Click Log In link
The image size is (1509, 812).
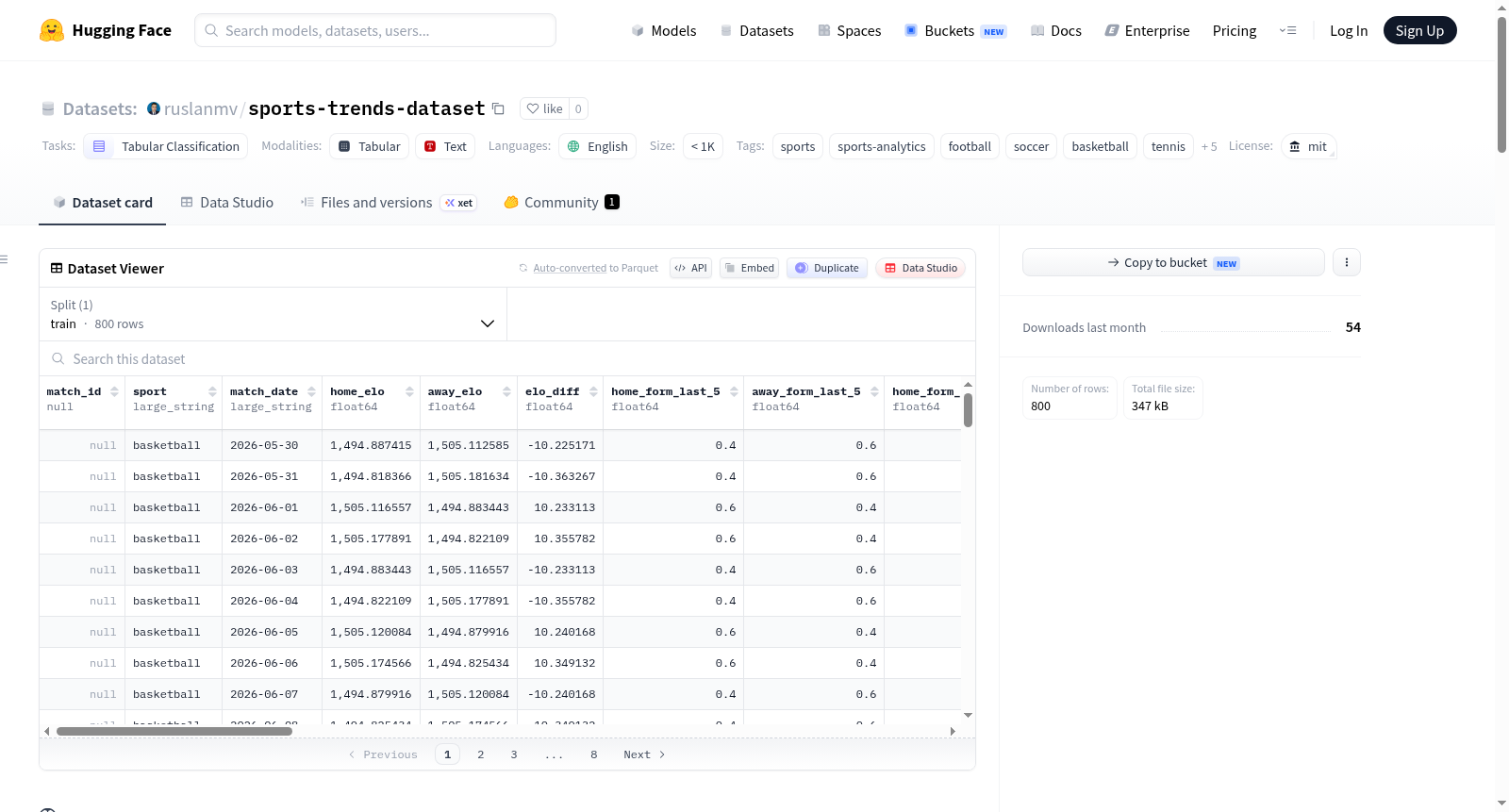click(1349, 30)
